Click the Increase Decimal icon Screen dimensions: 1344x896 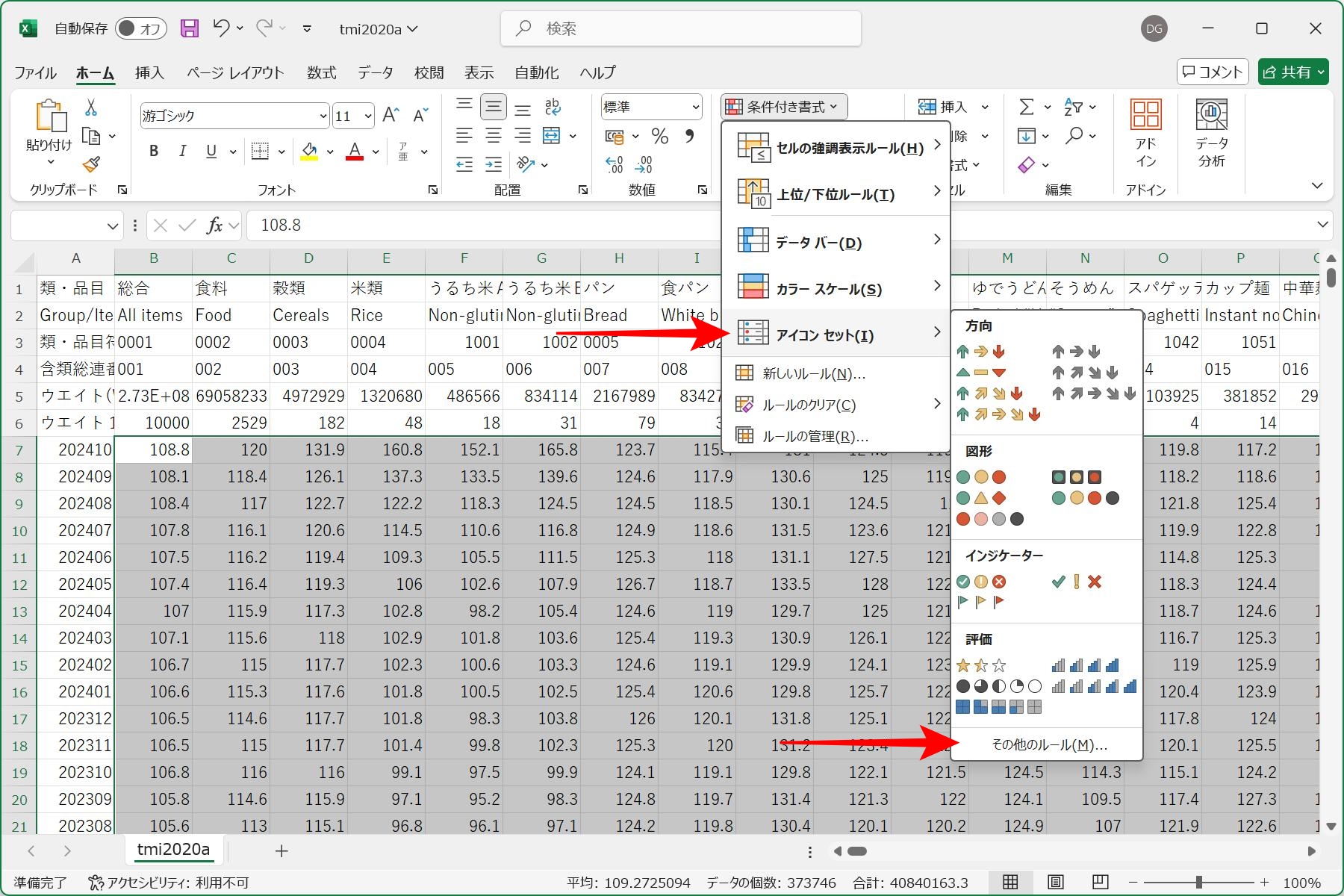click(x=614, y=164)
